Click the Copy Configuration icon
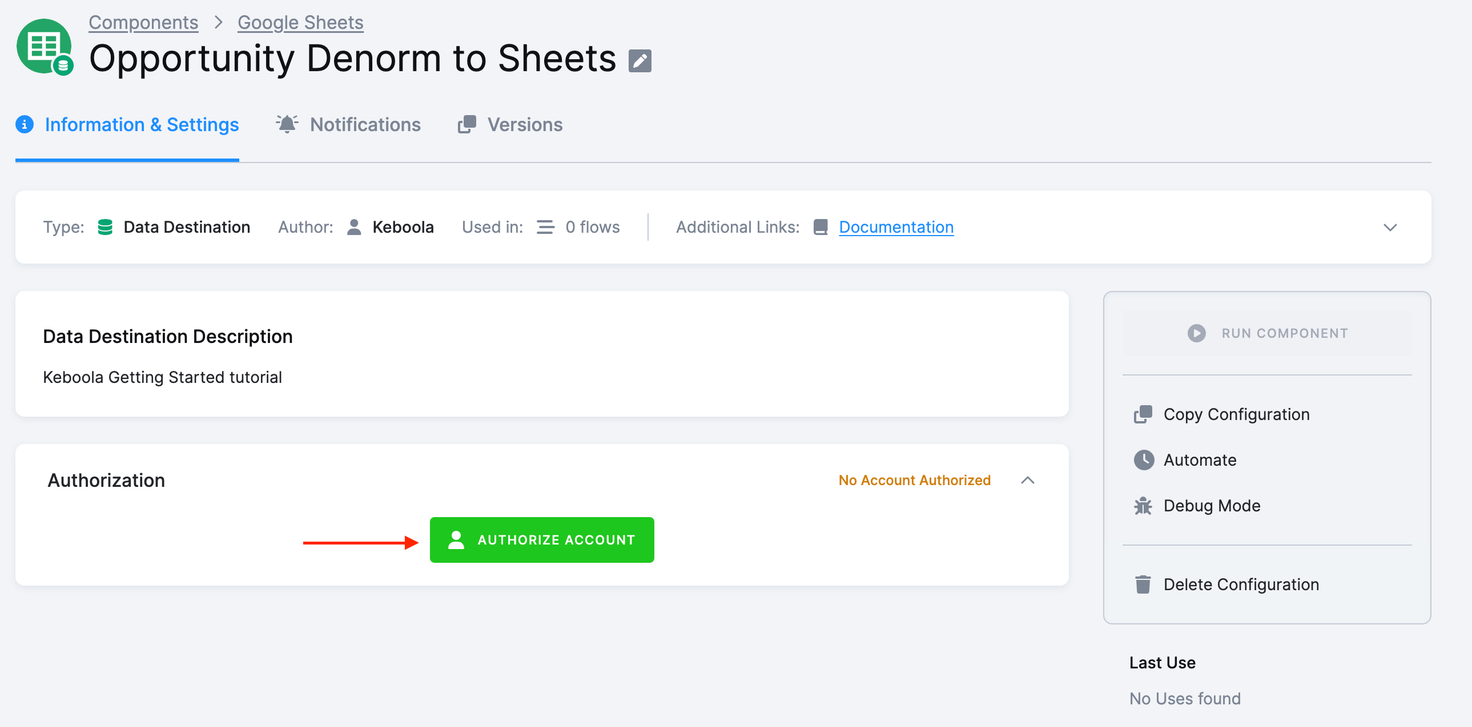Screen dimensions: 1472x727 pyautogui.click(x=1143, y=414)
